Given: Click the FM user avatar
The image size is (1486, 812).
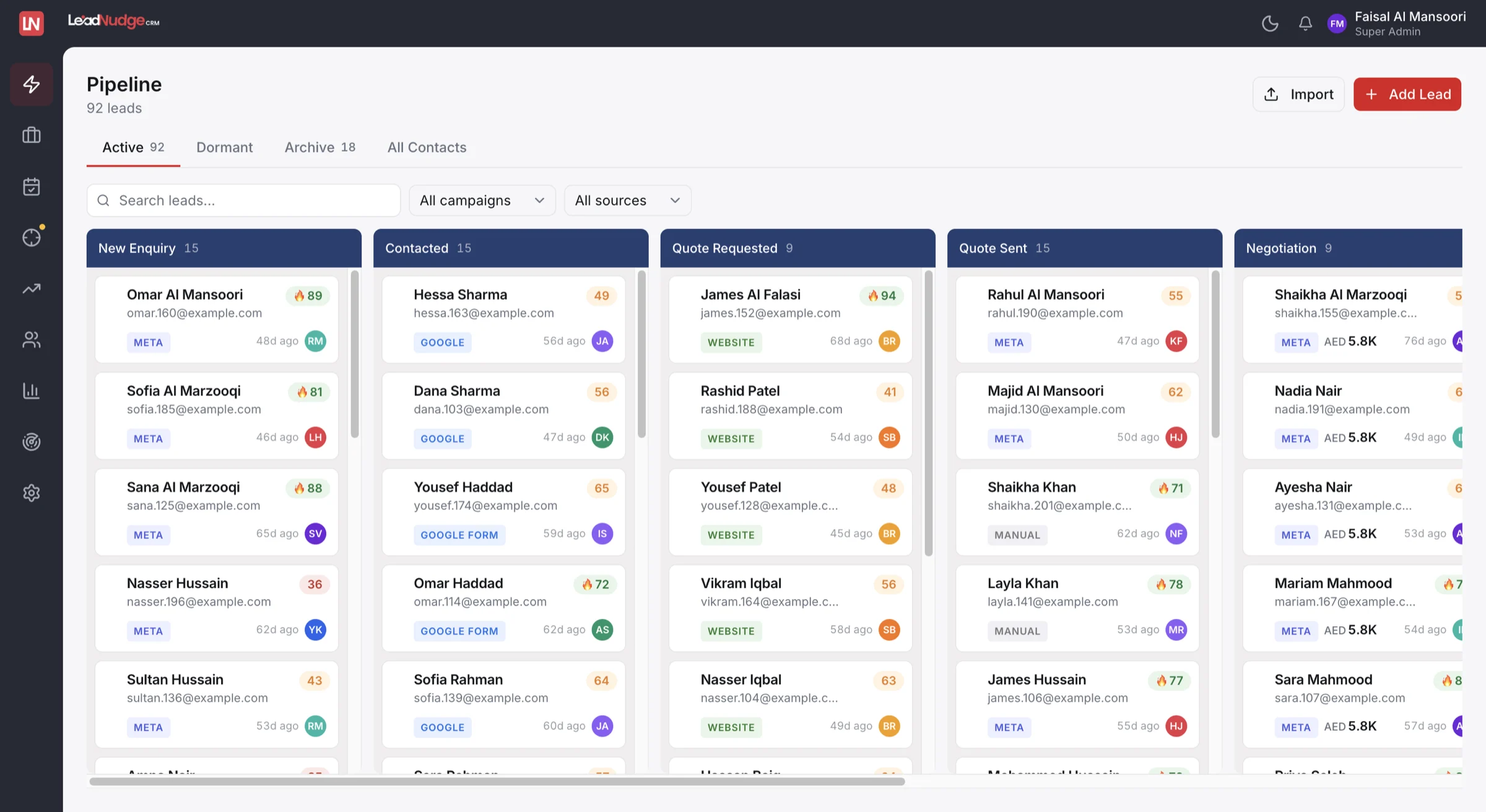Looking at the screenshot, I should 1337,24.
